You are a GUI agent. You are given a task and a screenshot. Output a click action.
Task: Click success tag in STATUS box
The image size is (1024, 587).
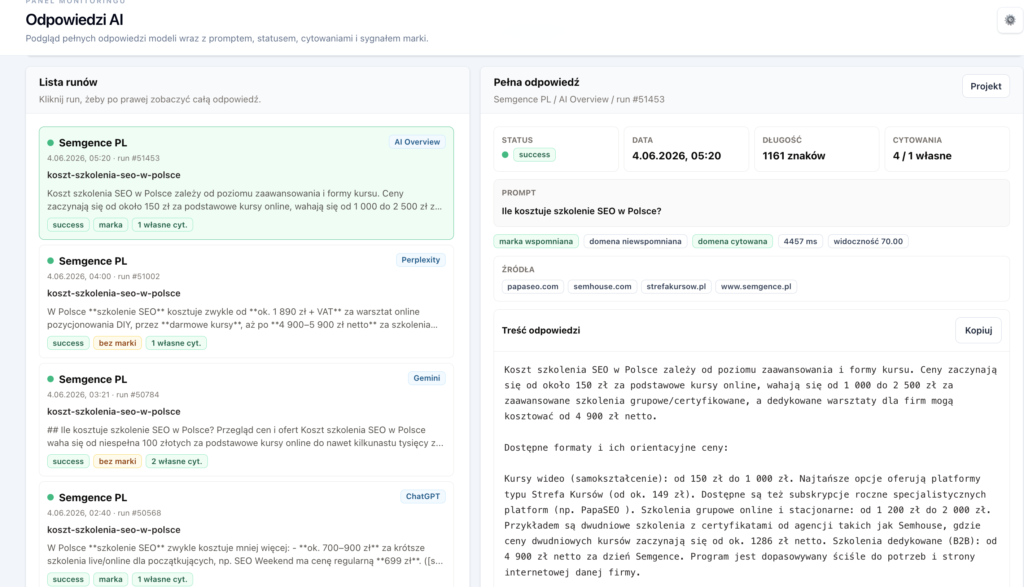coord(534,155)
